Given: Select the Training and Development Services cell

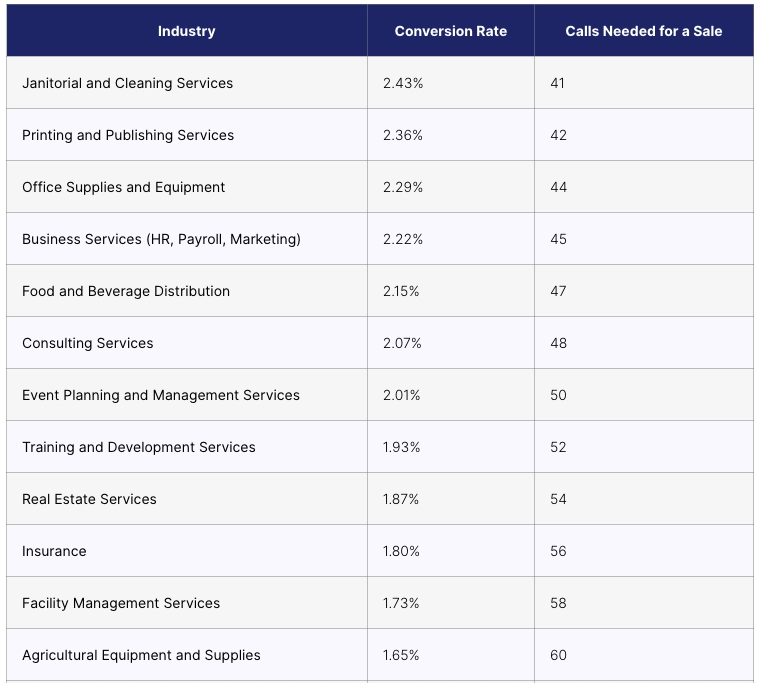Looking at the screenshot, I should pos(139,447).
